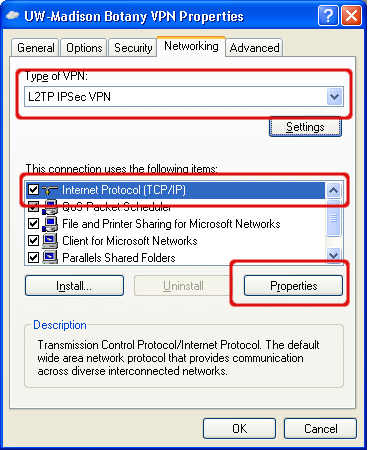This screenshot has width=368, height=450.
Task: Select the Parallels Shared Folders icon
Action: click(50, 257)
